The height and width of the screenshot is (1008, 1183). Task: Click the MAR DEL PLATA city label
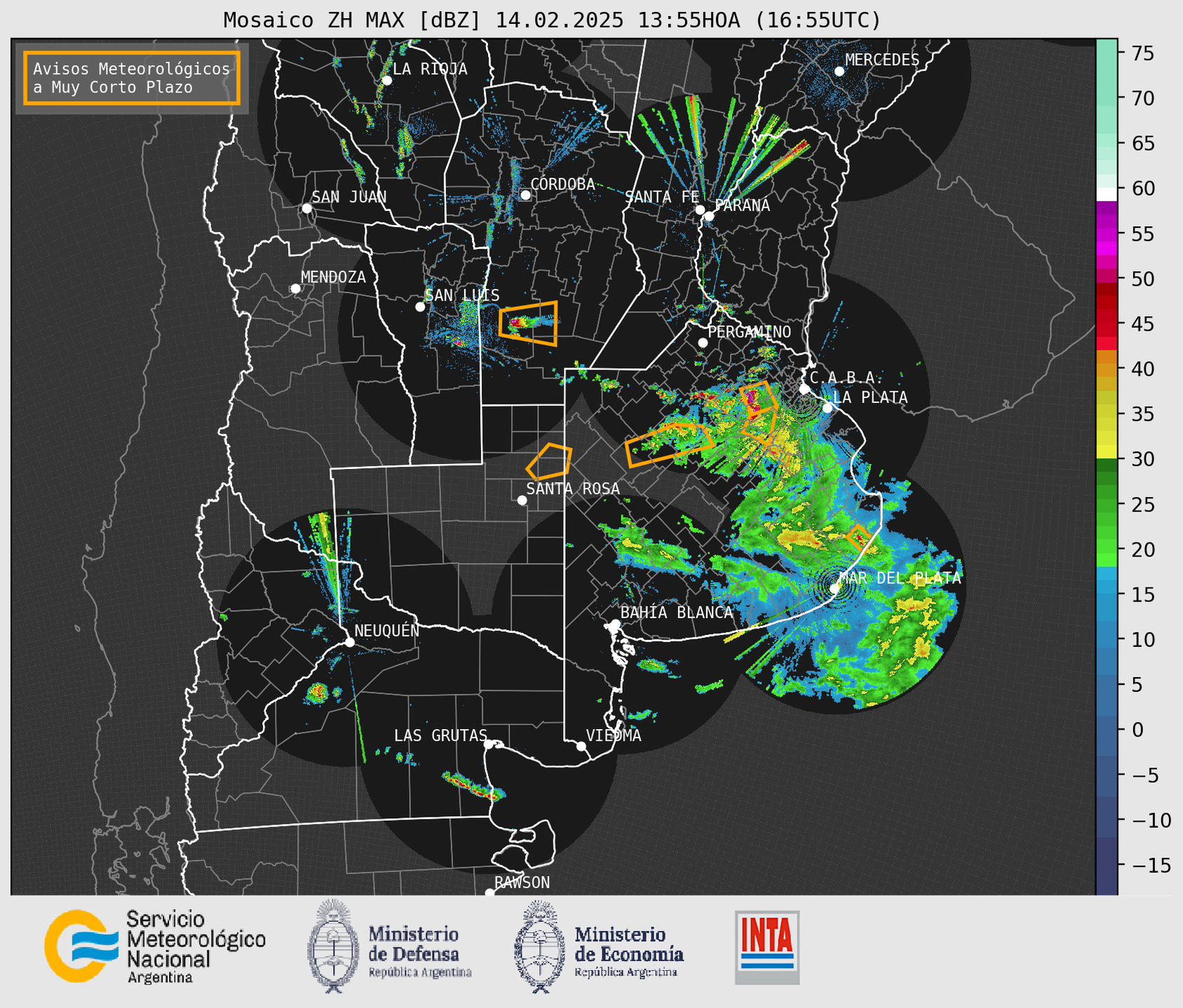click(x=900, y=578)
